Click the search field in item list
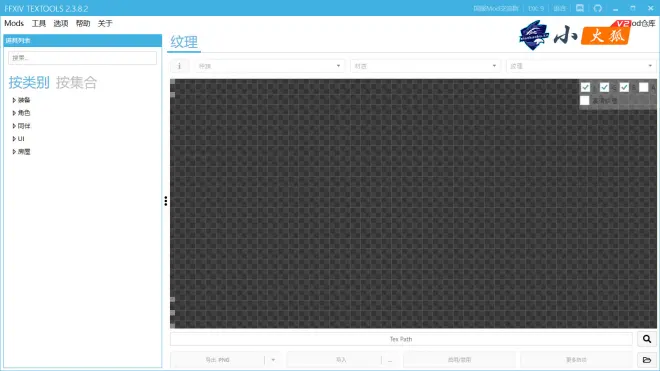This screenshot has height=371, width=660. 82,58
